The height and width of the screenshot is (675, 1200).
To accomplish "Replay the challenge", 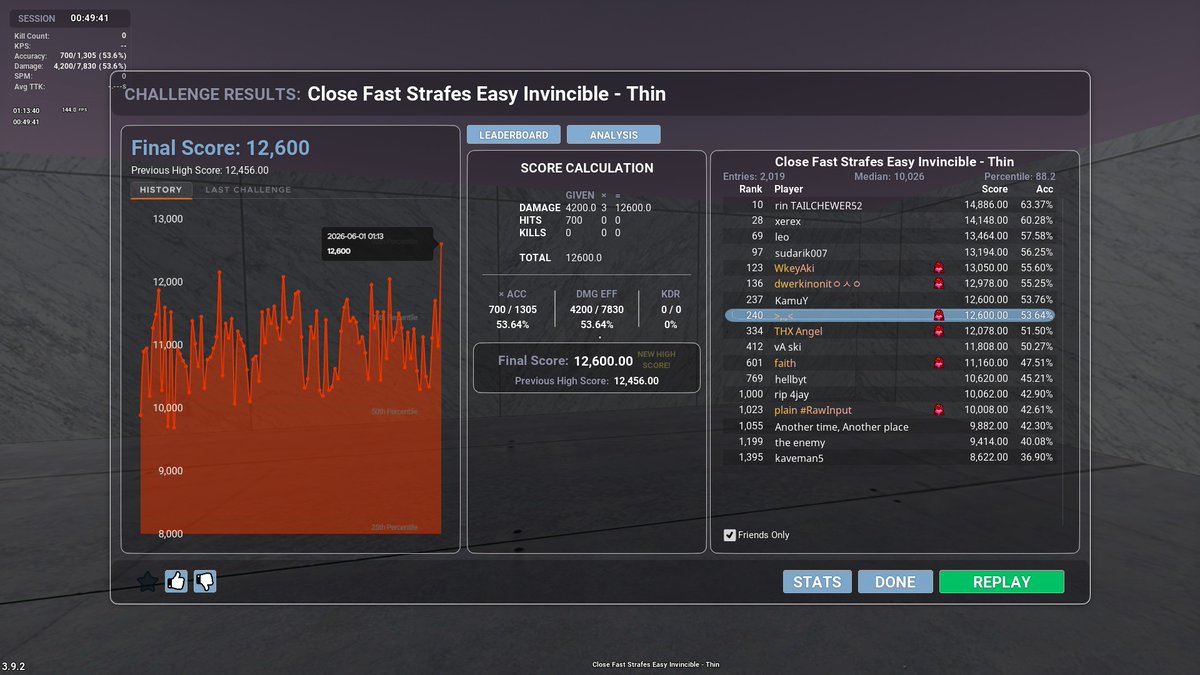I will click(x=1001, y=582).
